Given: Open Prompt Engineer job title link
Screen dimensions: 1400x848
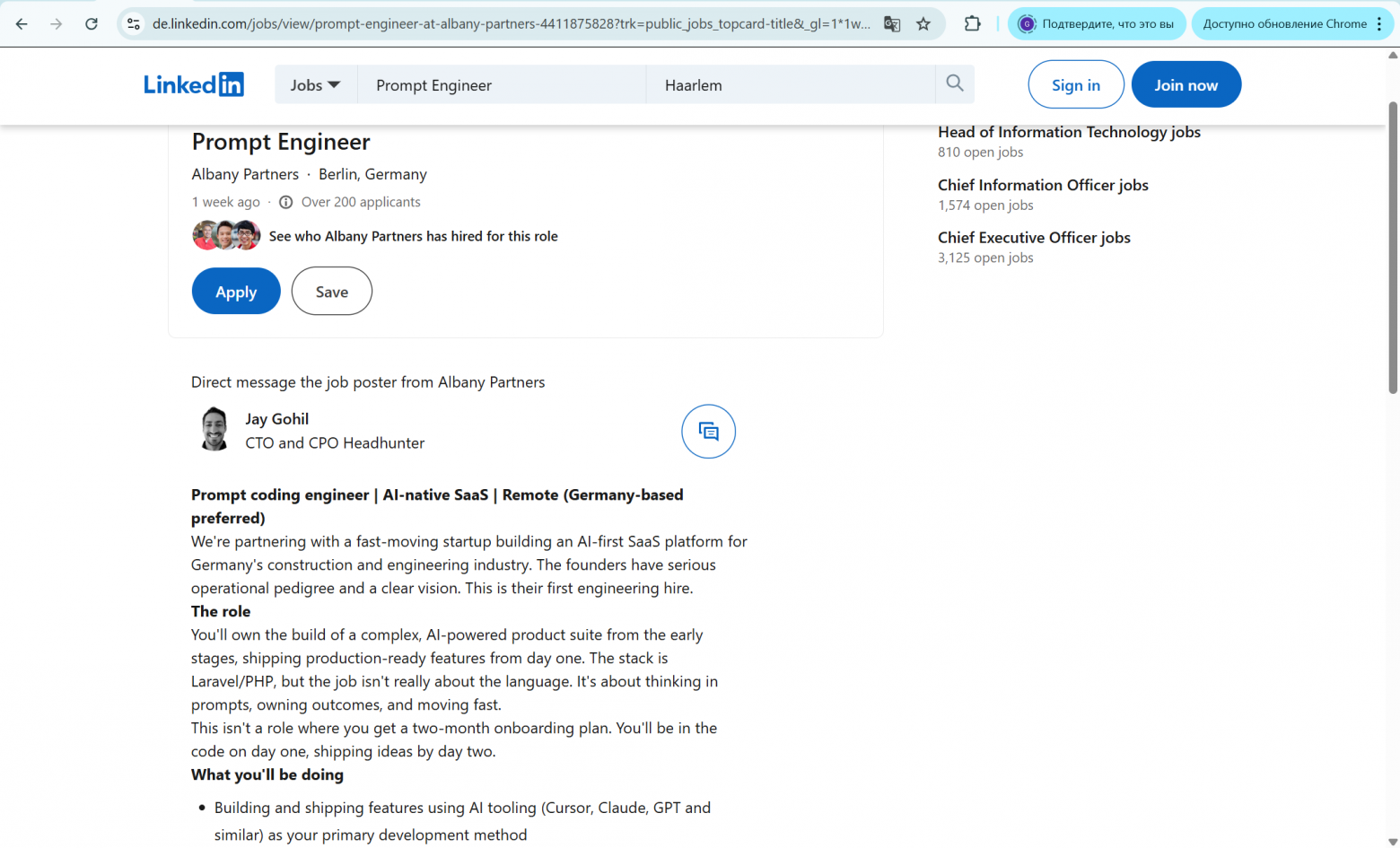Looking at the screenshot, I should tap(281, 142).
